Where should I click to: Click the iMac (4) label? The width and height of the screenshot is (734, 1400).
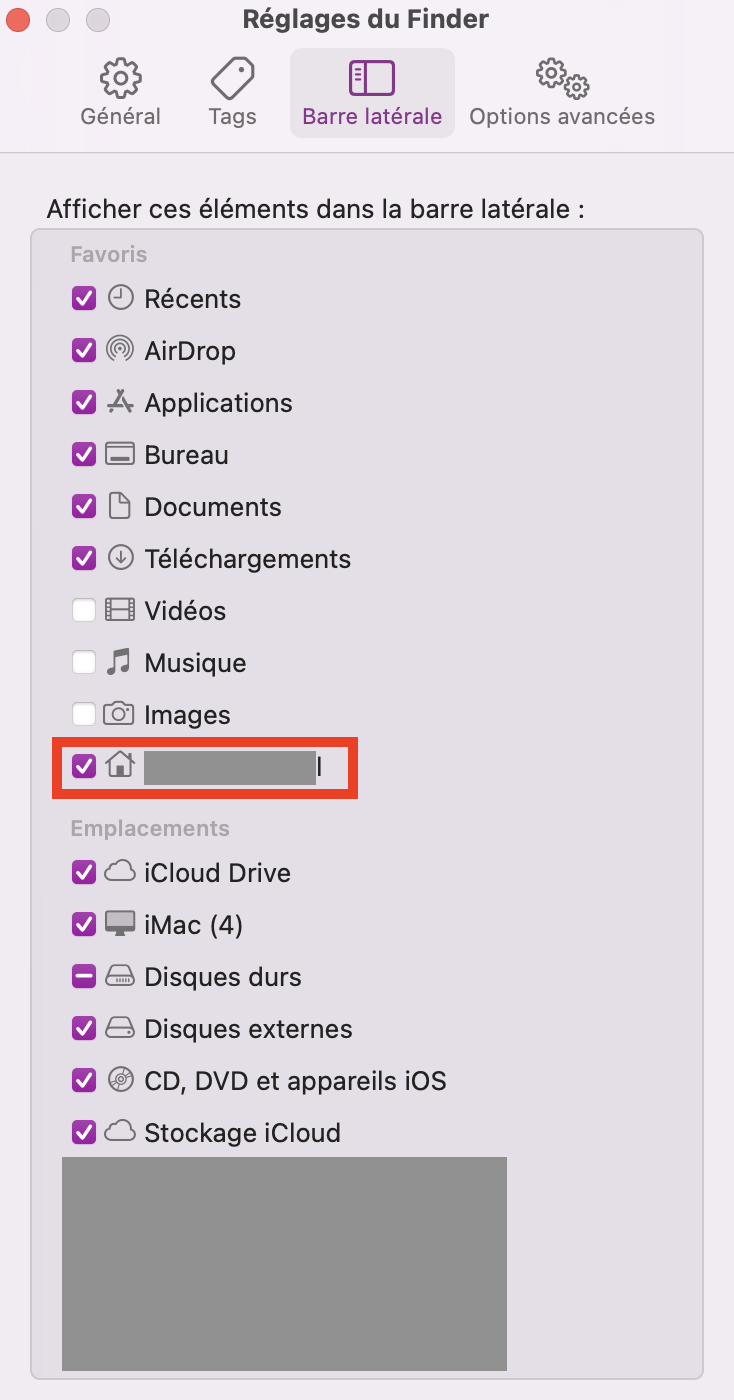[x=194, y=925]
